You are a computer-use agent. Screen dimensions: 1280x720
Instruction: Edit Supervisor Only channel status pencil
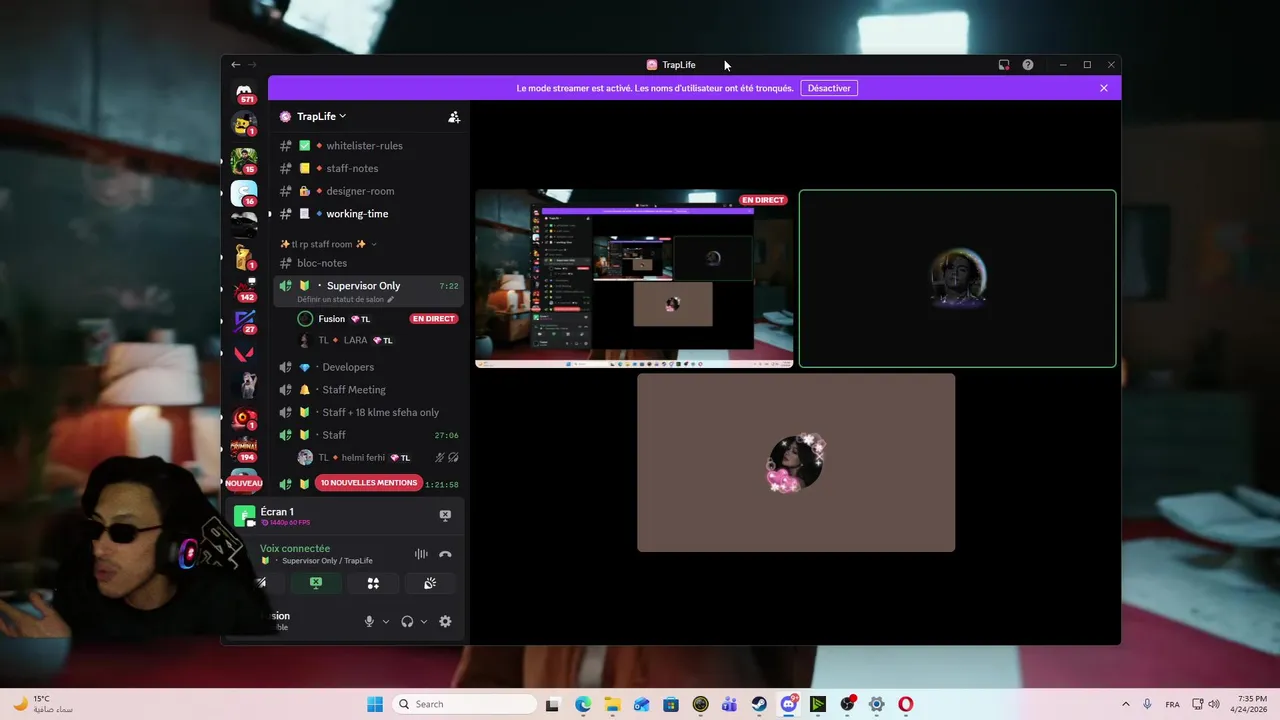tap(391, 300)
